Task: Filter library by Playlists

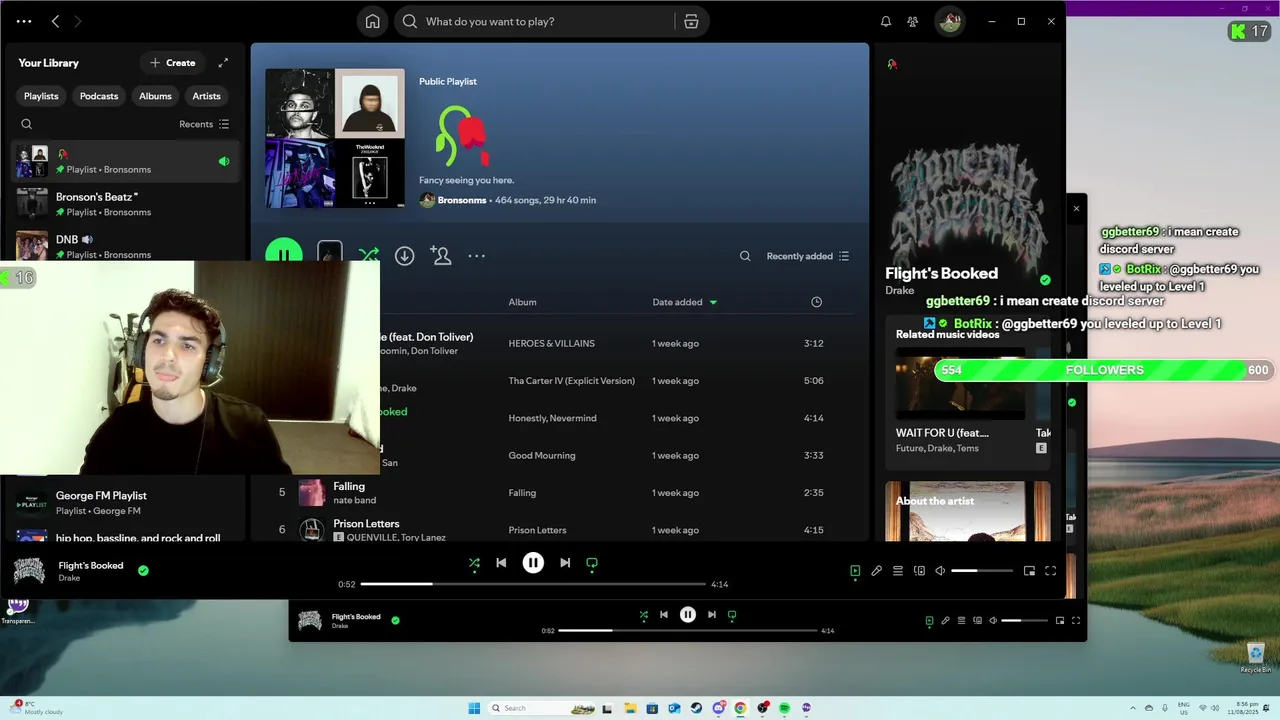Action: (41, 96)
